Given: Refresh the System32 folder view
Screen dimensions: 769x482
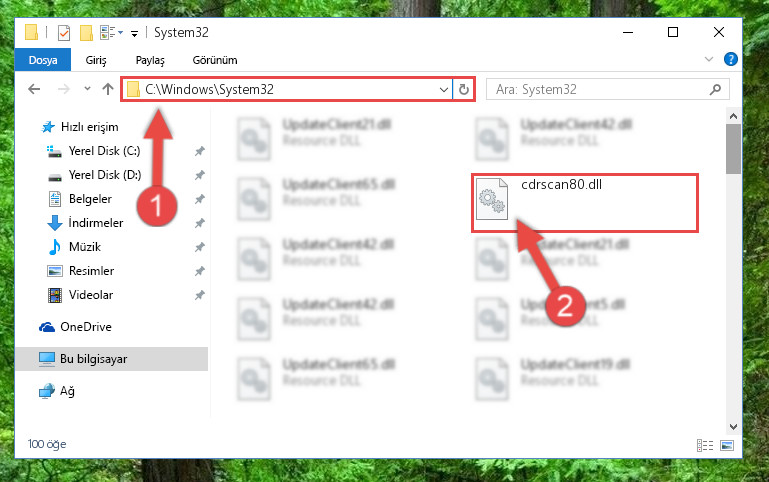Looking at the screenshot, I should [463, 89].
